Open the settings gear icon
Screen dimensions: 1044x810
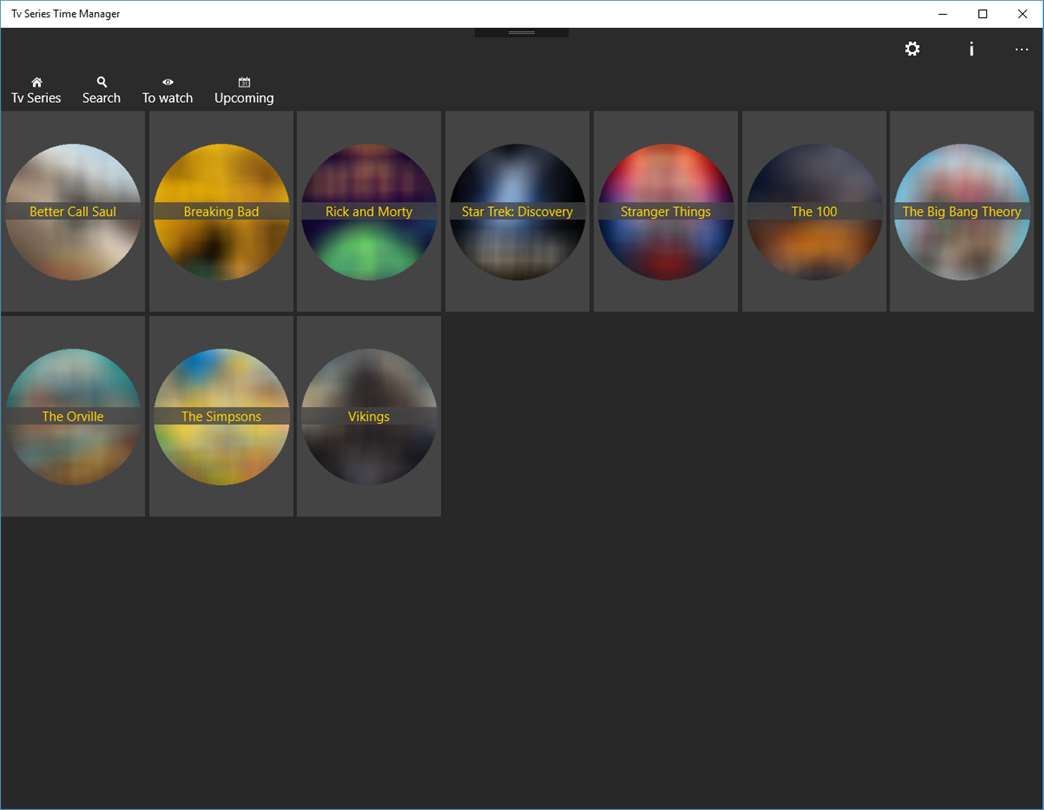point(912,49)
